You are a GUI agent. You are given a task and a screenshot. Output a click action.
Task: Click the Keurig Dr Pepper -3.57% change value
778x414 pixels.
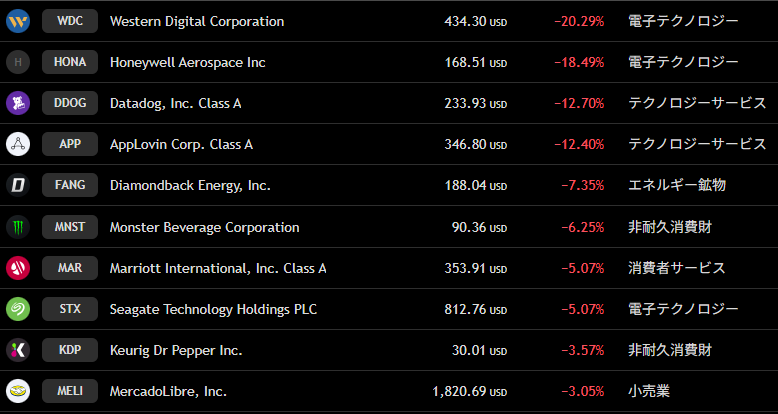point(583,350)
